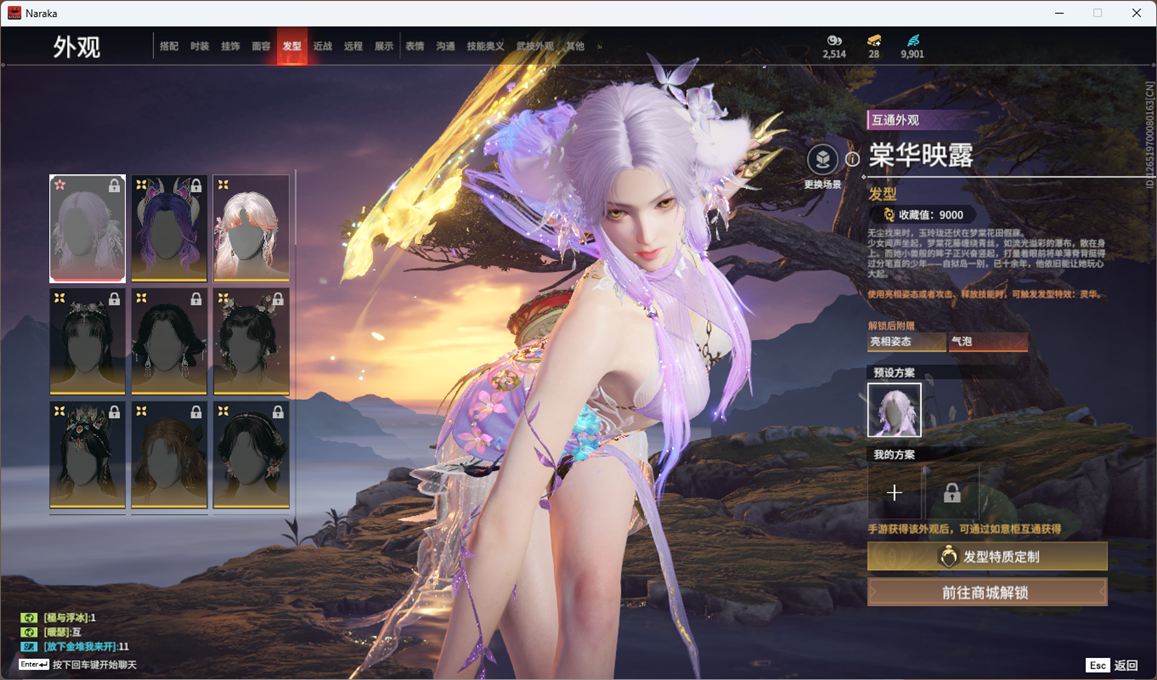Click the chat message from 放下金堆我来开

tap(75, 646)
